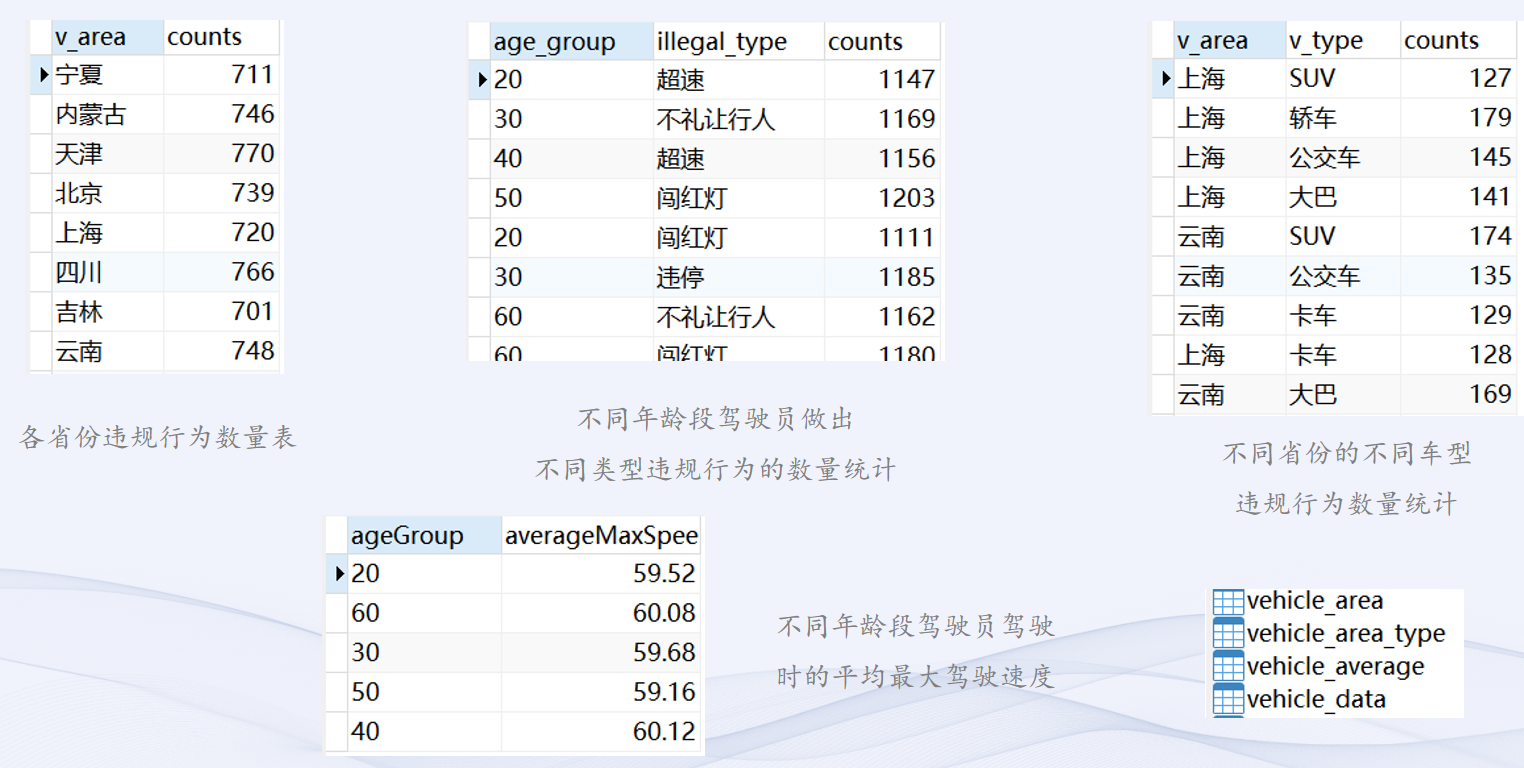Image resolution: width=1524 pixels, height=768 pixels.
Task: Click the count value 720
Action: click(252, 233)
